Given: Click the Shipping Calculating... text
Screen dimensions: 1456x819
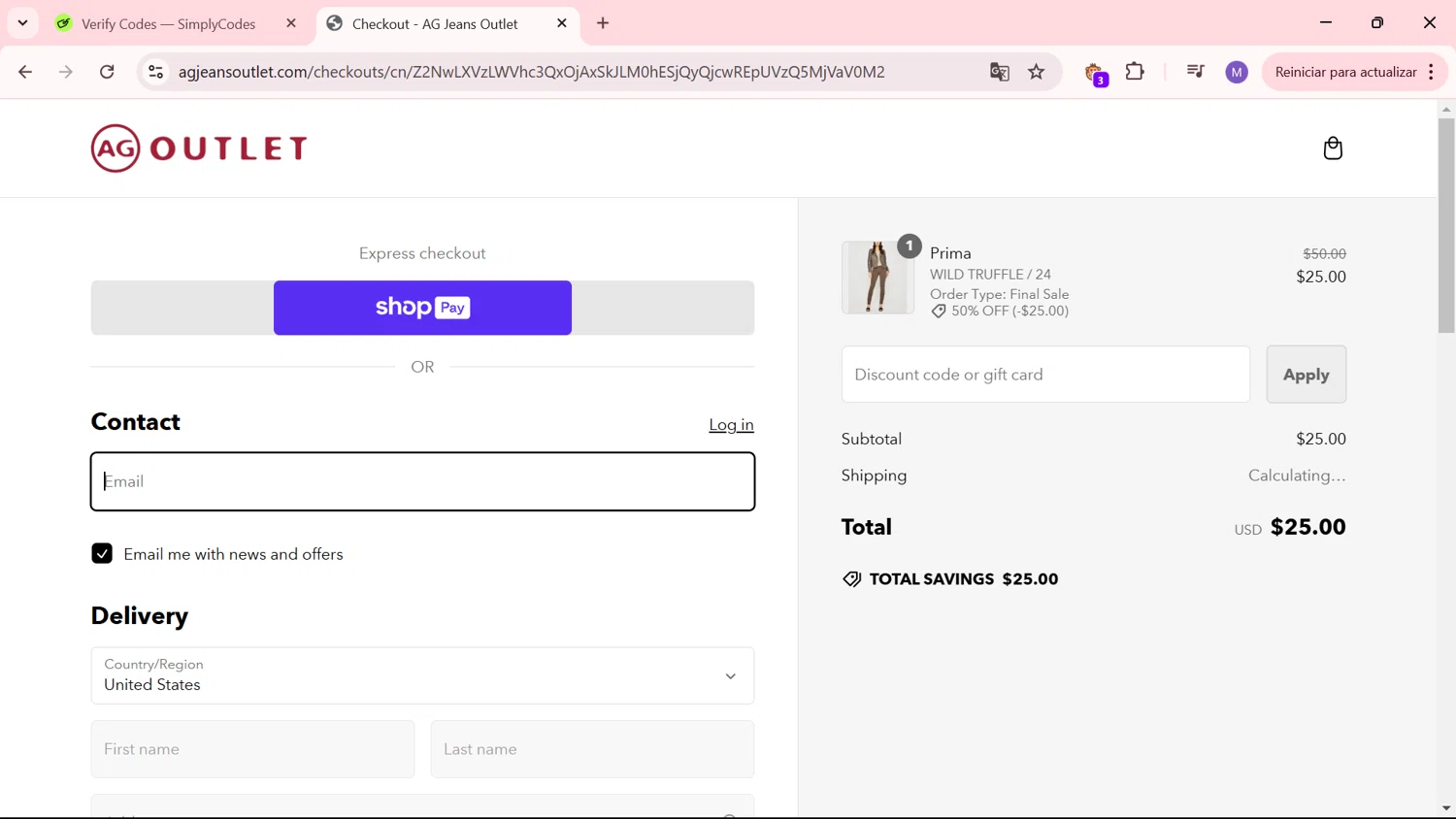Looking at the screenshot, I should pos(1297,475).
